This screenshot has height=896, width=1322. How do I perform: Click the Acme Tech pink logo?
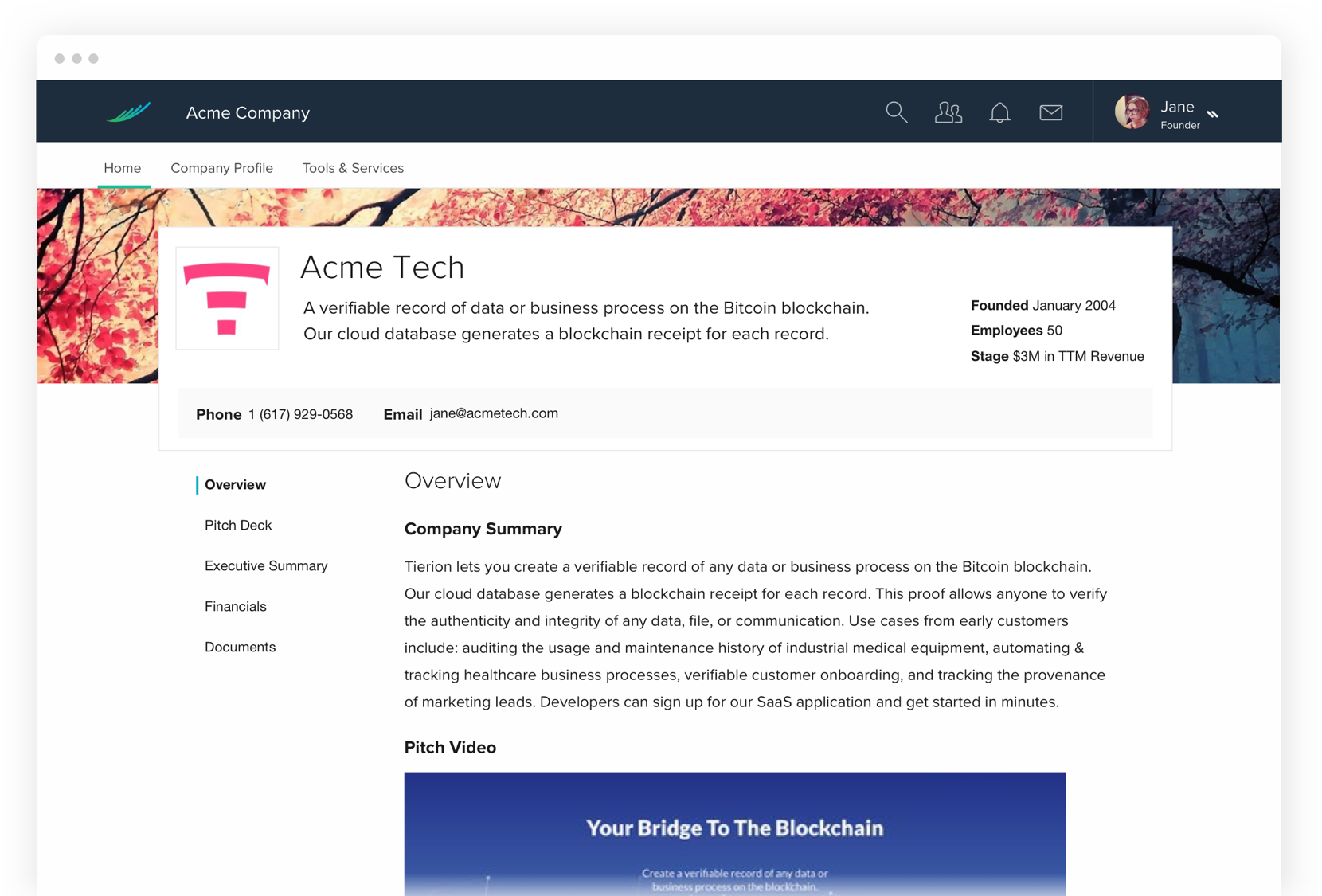click(x=227, y=299)
